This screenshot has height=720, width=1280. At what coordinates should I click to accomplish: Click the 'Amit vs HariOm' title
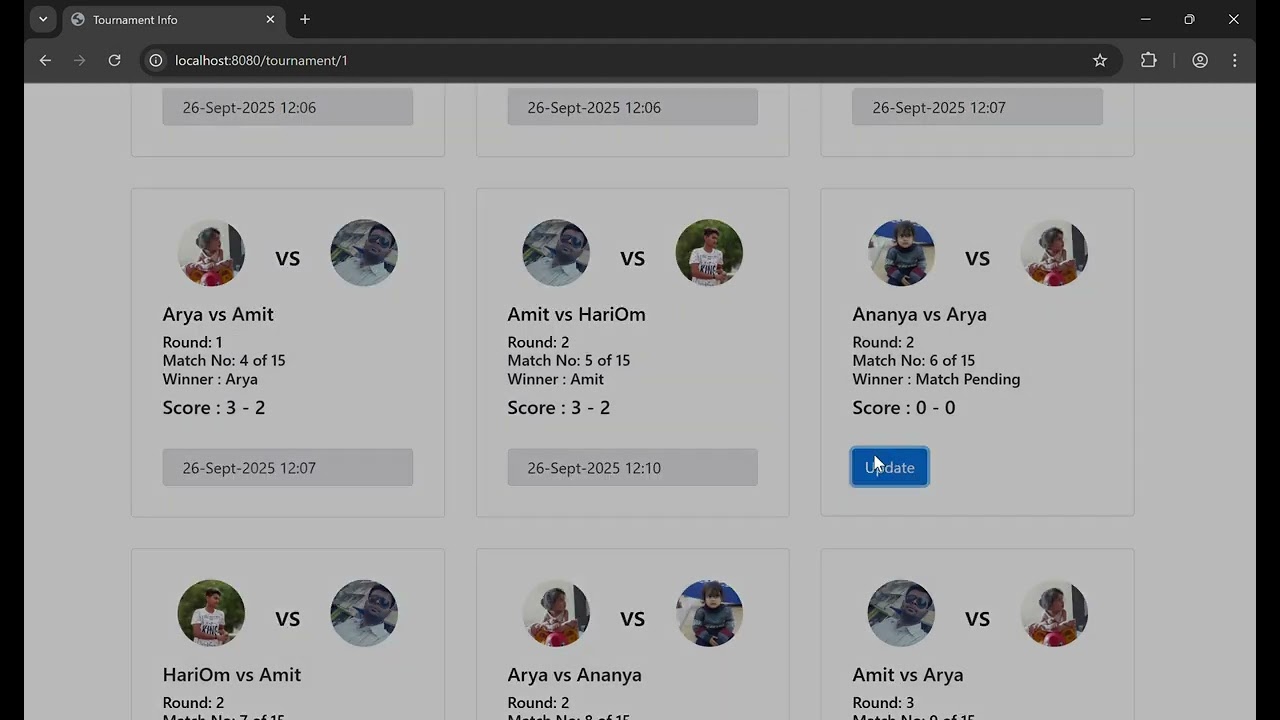point(576,314)
